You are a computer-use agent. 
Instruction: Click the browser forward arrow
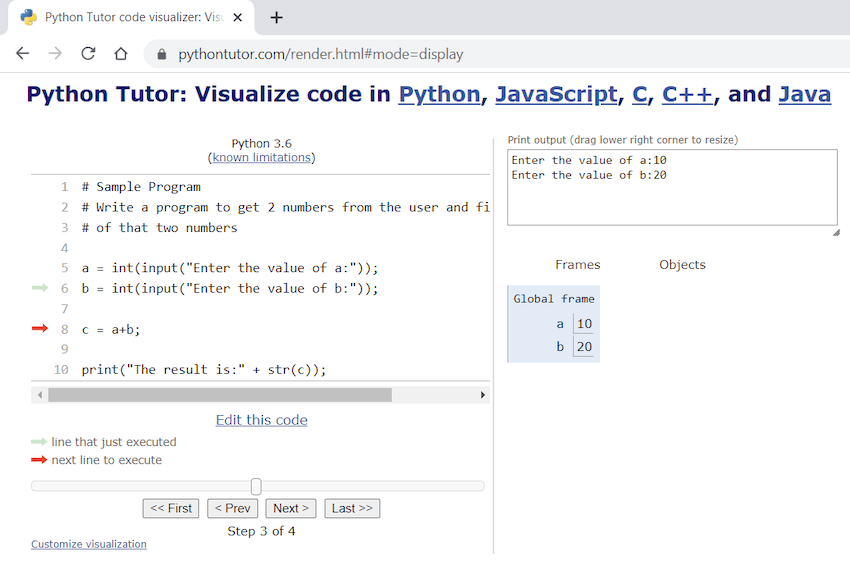coord(55,53)
